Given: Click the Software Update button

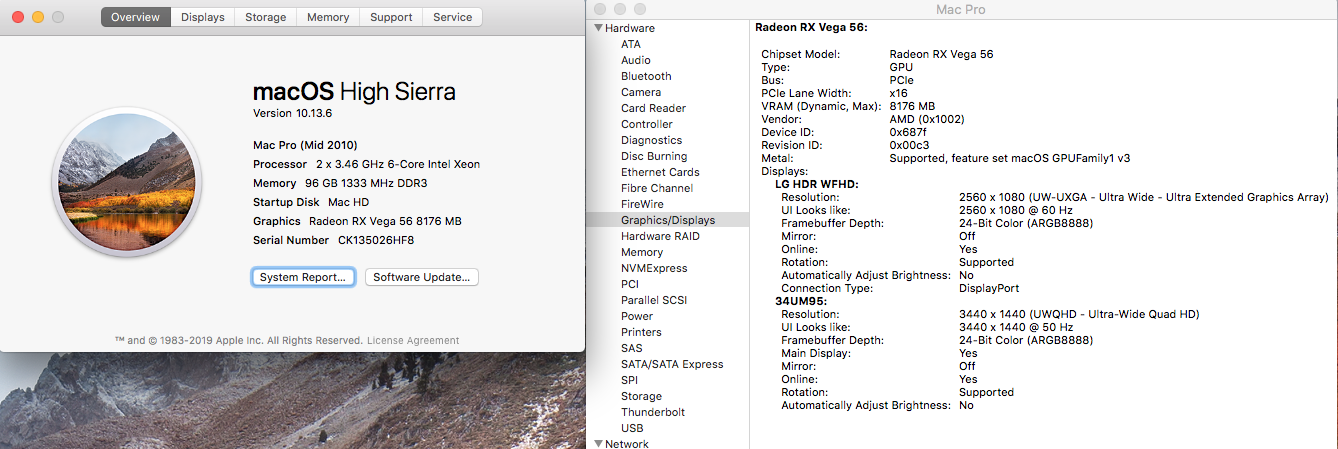Looking at the screenshot, I should tap(422, 277).
